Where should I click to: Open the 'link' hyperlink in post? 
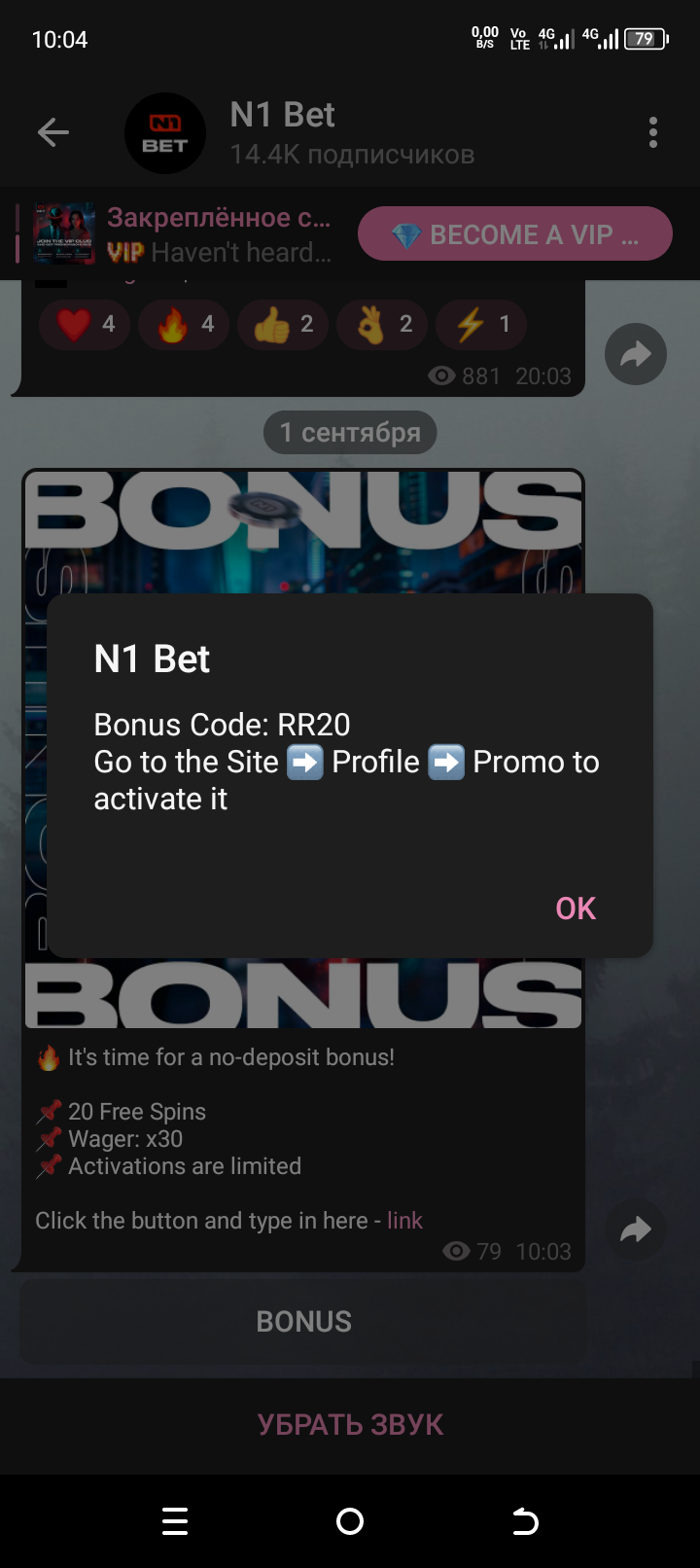click(x=404, y=1220)
